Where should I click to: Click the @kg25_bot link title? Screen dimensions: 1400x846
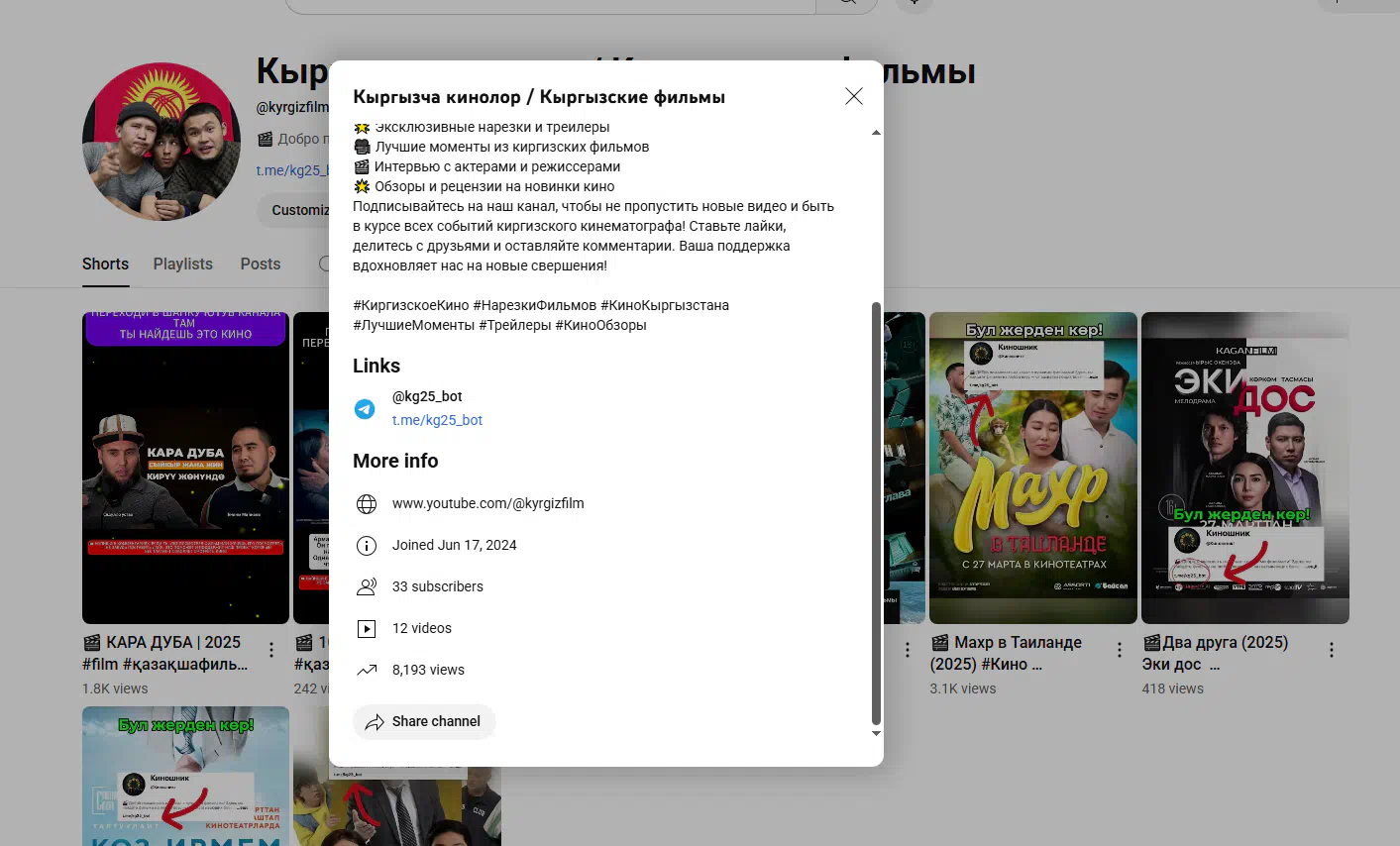point(427,396)
